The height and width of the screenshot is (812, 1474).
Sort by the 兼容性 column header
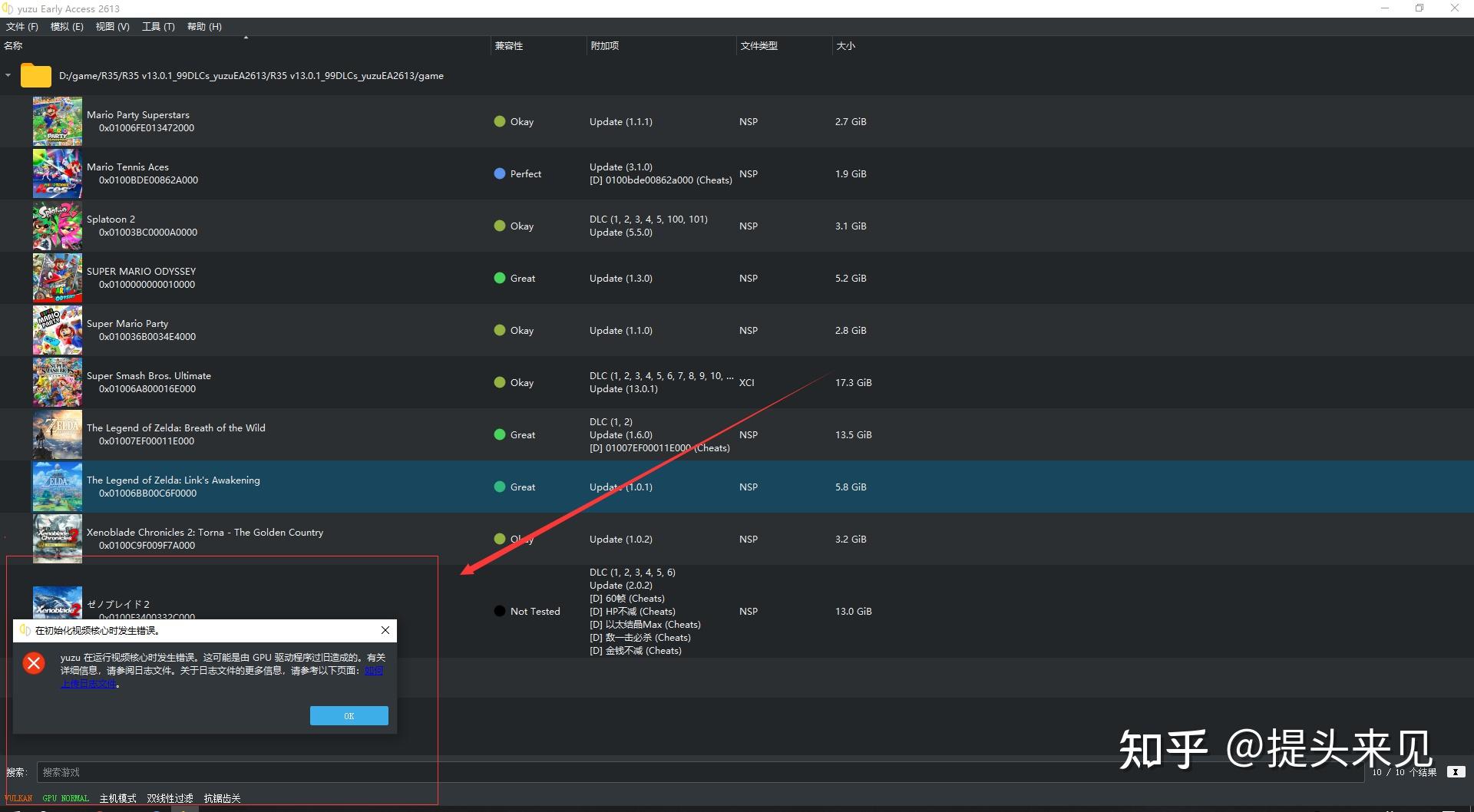tap(537, 46)
